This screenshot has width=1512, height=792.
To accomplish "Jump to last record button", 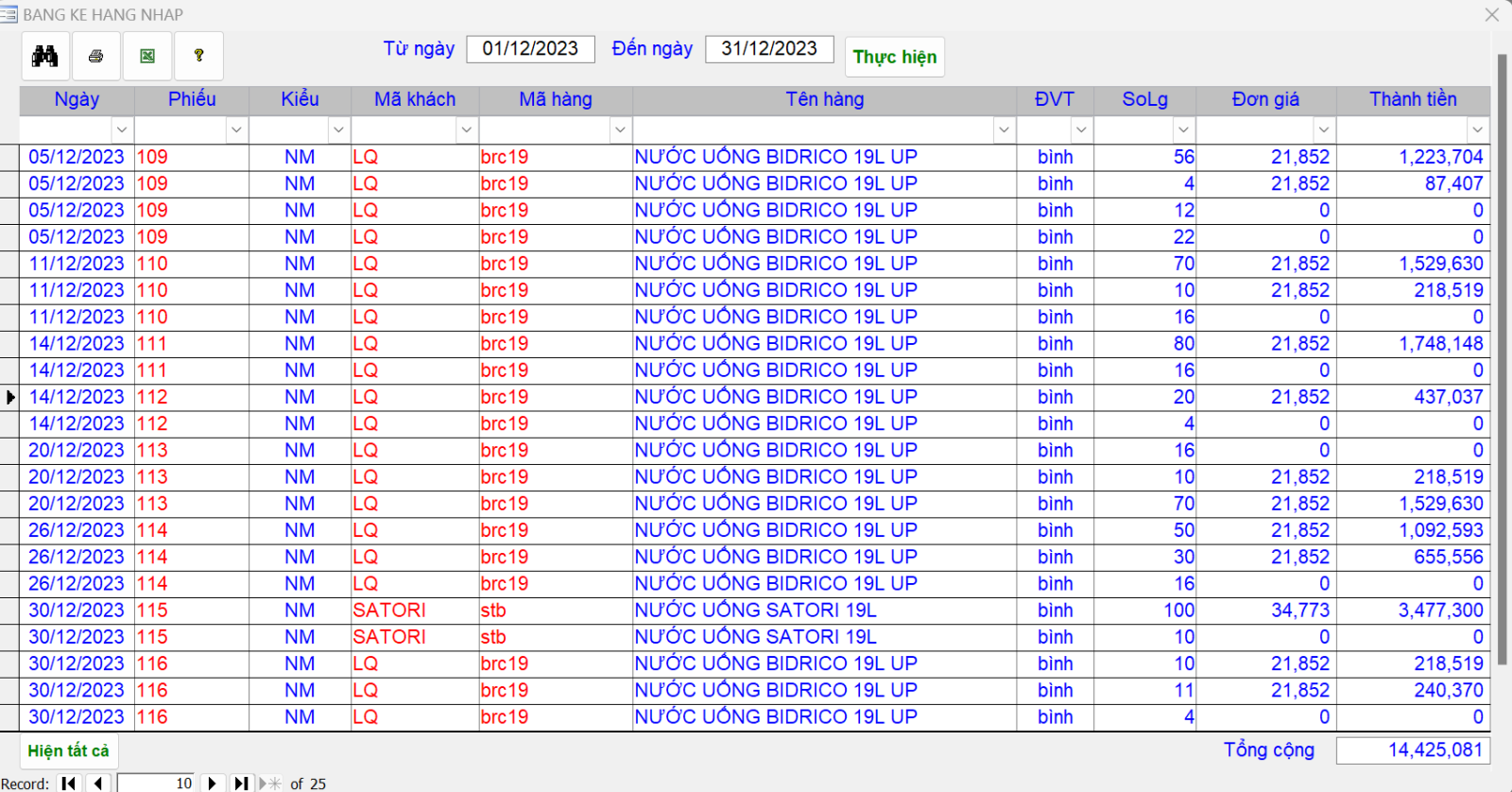I will [x=242, y=783].
